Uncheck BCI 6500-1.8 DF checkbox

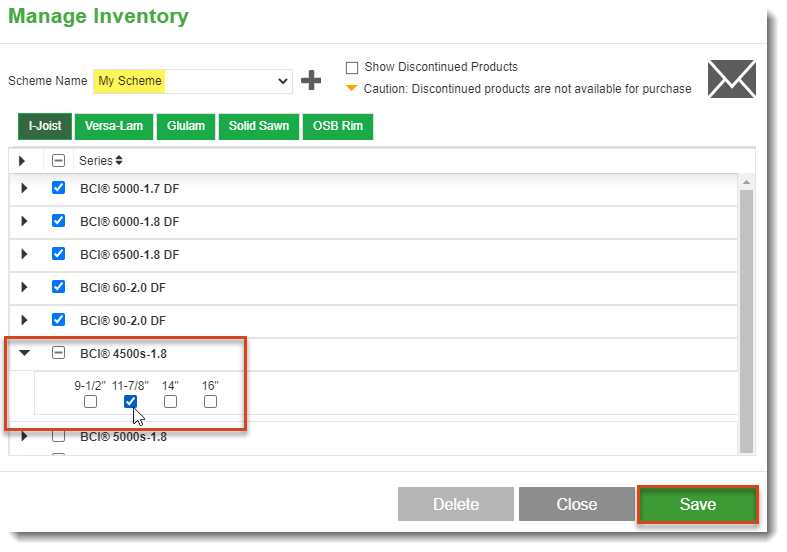point(58,254)
